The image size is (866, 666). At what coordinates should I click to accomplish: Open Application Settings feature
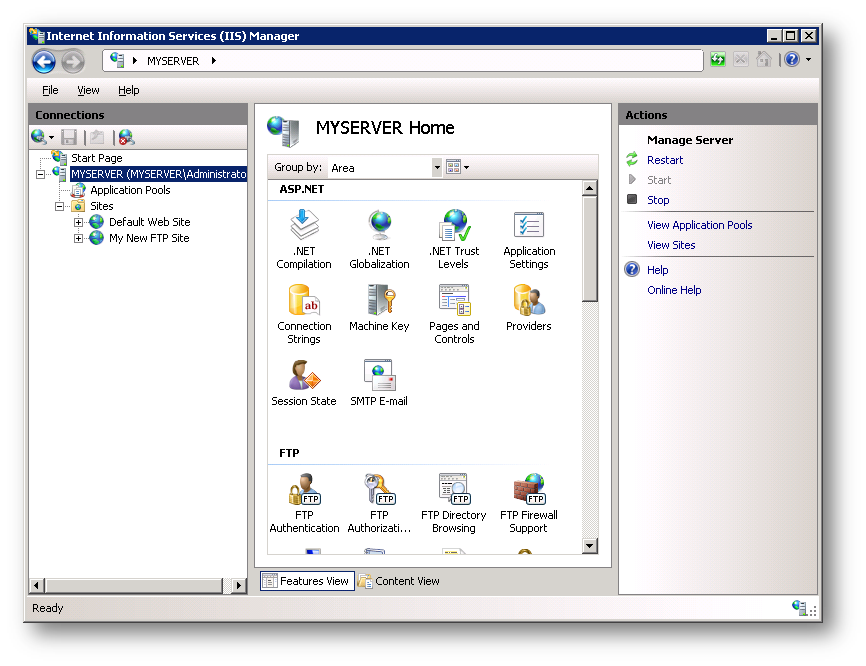point(529,239)
